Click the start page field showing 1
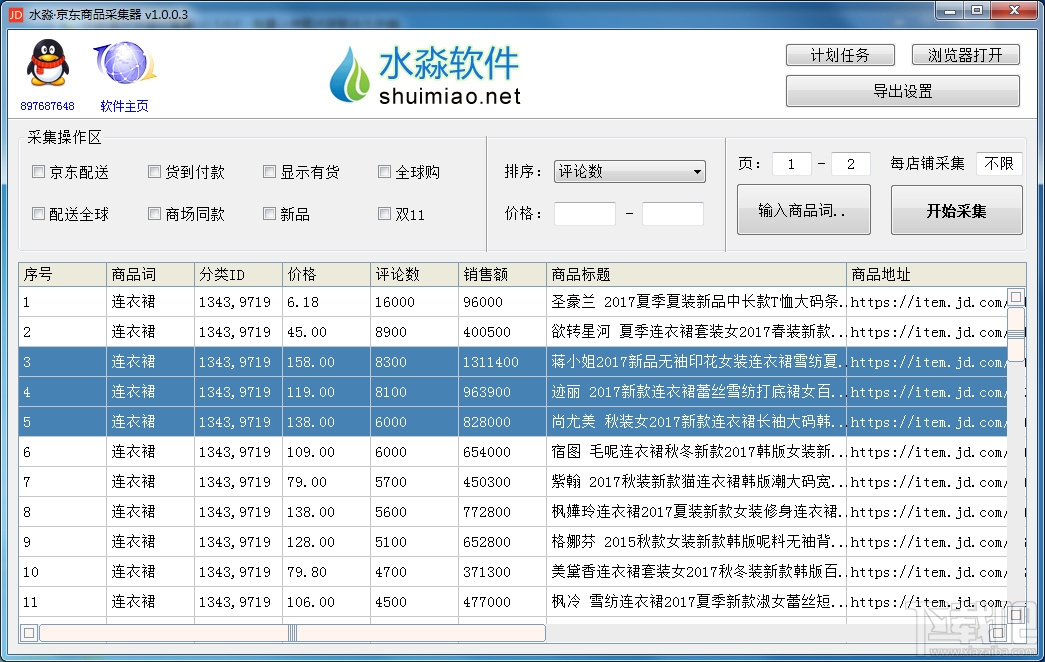1045x662 pixels. pos(791,164)
